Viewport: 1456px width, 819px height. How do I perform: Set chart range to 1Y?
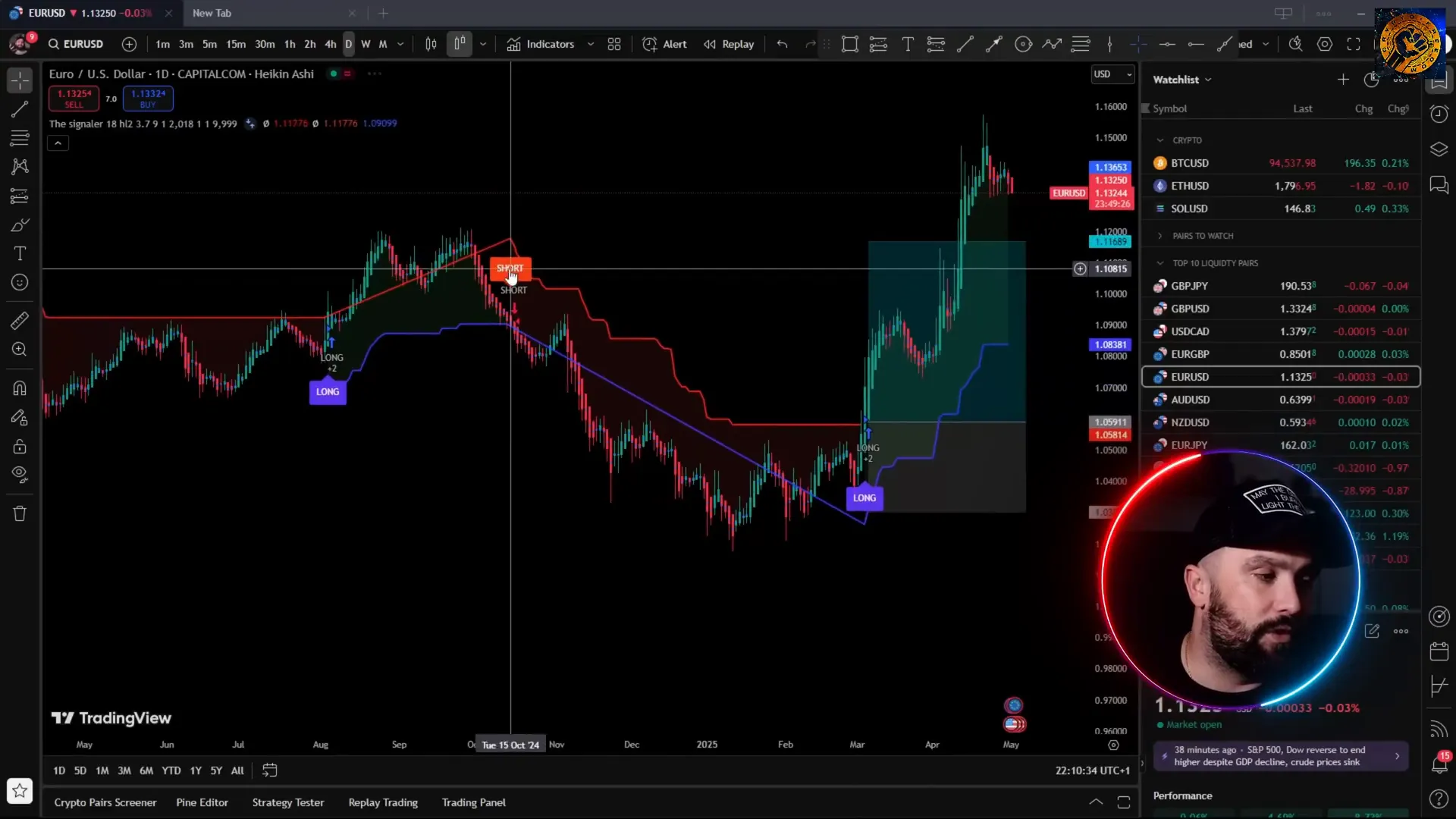[x=196, y=770]
